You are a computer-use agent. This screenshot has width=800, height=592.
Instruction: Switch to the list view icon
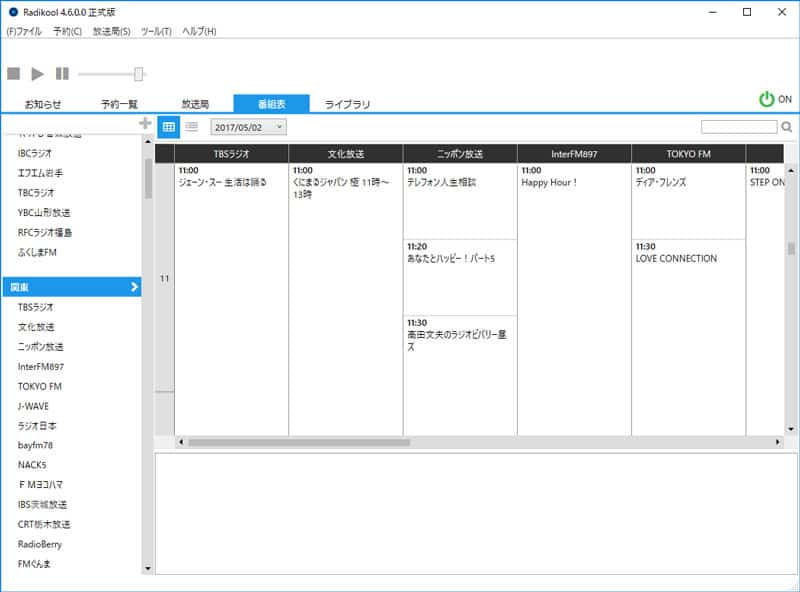(192, 126)
